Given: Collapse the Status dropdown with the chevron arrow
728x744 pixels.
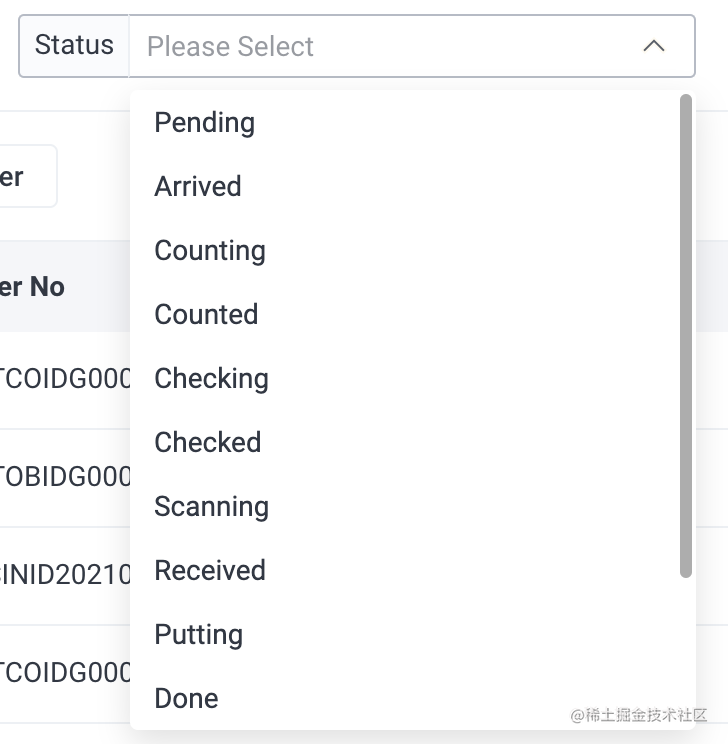Looking at the screenshot, I should pos(654,46).
